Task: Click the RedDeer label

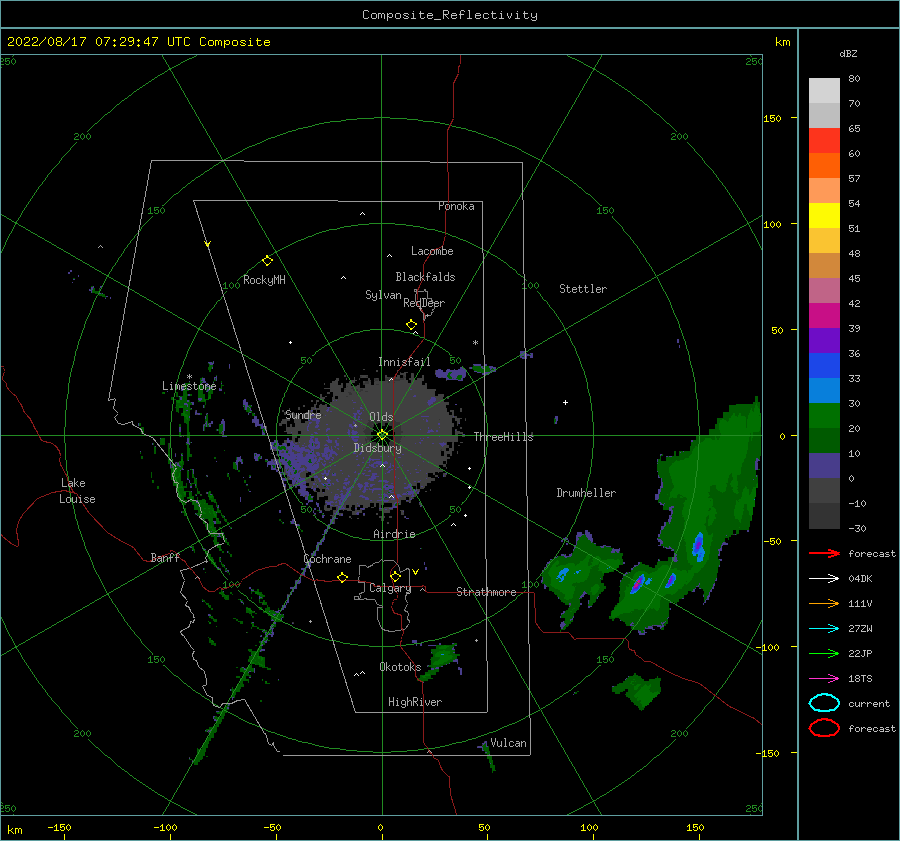Action: 424,303
